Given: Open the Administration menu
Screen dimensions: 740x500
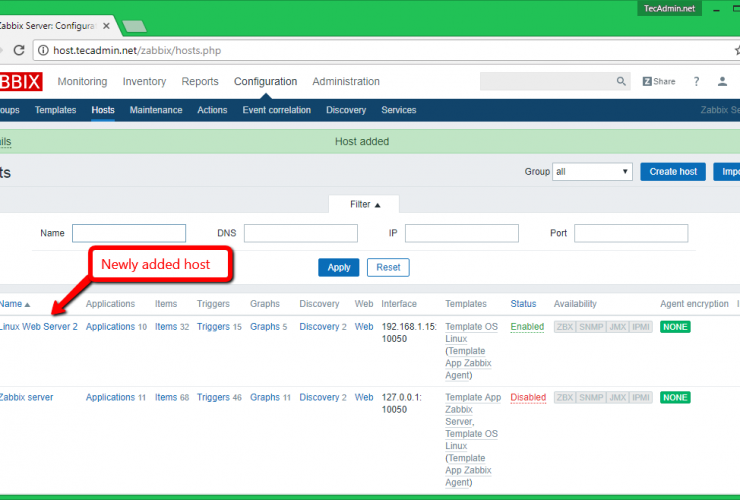Looking at the screenshot, I should pyautogui.click(x=346, y=82).
